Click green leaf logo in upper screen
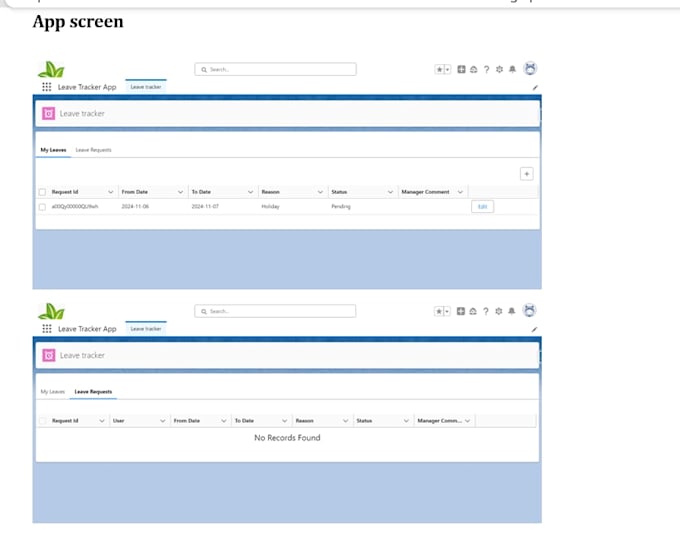 (x=51, y=69)
